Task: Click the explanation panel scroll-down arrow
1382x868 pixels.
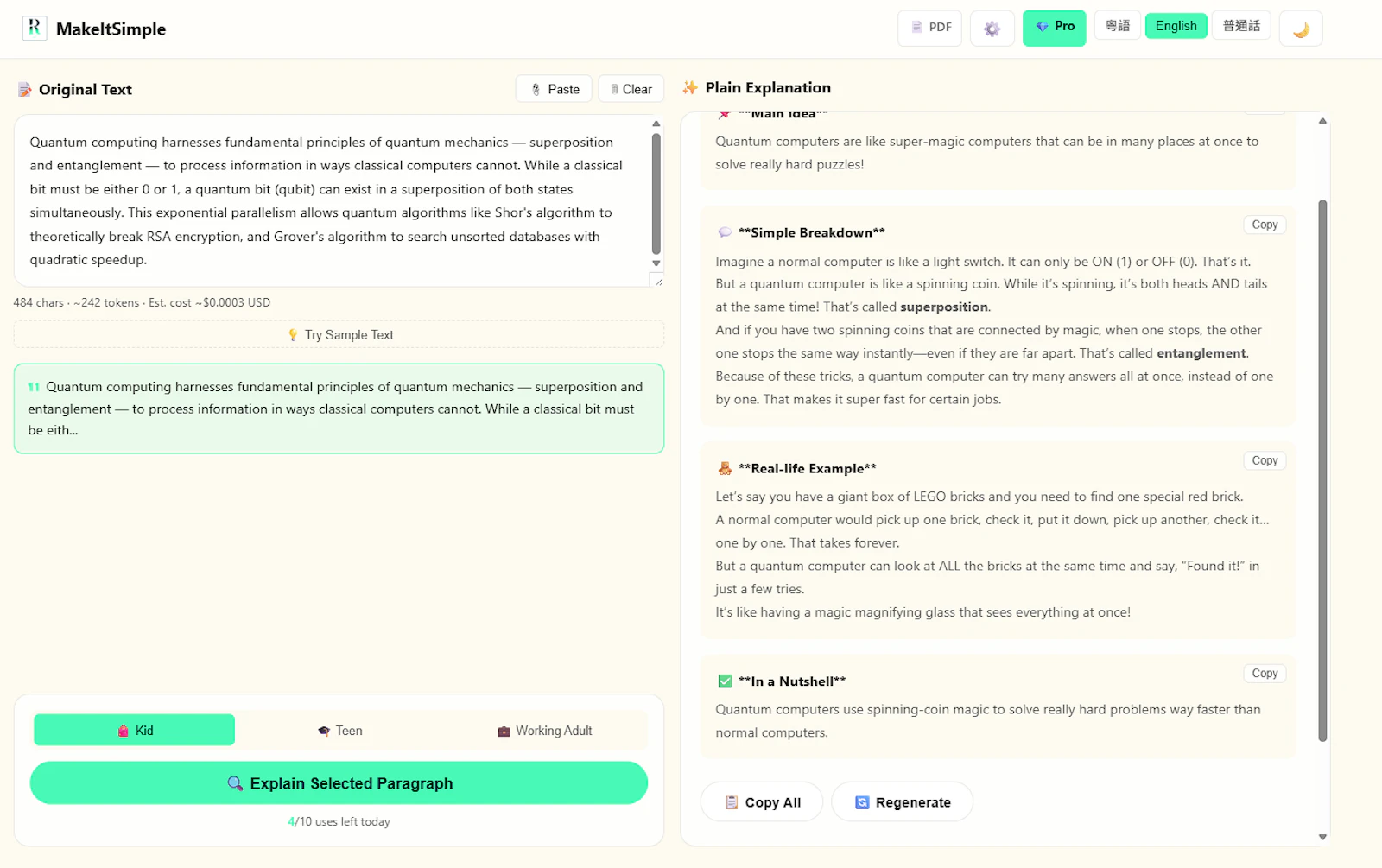Action: [x=1322, y=837]
